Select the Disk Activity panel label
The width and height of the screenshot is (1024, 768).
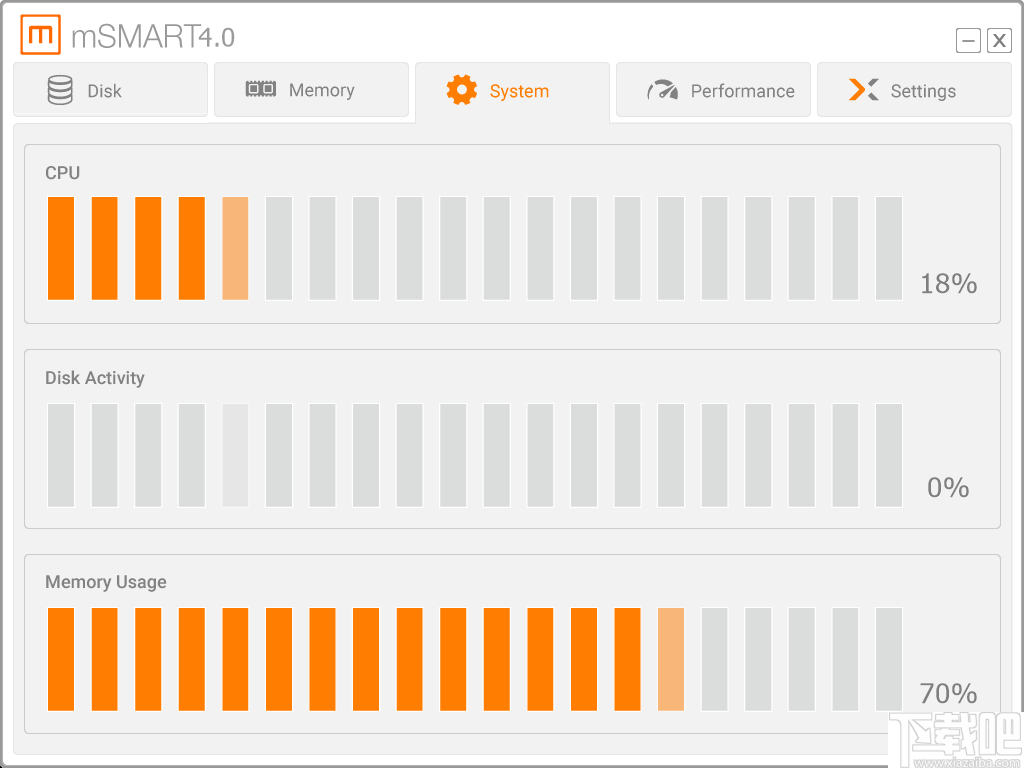coord(94,378)
